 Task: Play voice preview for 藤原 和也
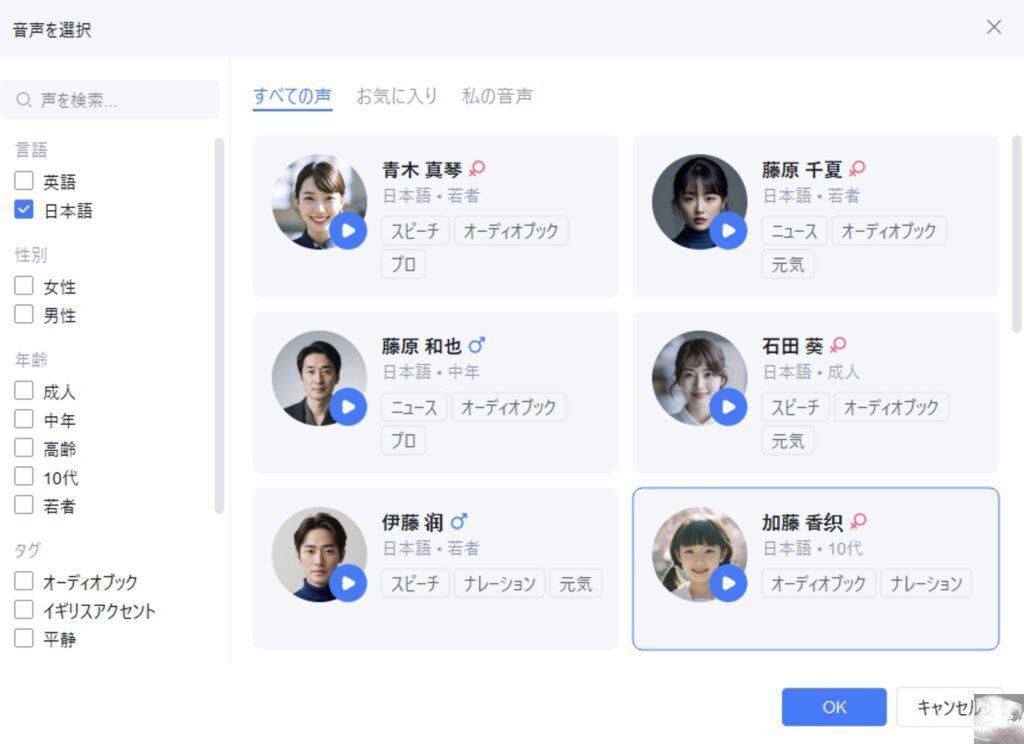348,407
